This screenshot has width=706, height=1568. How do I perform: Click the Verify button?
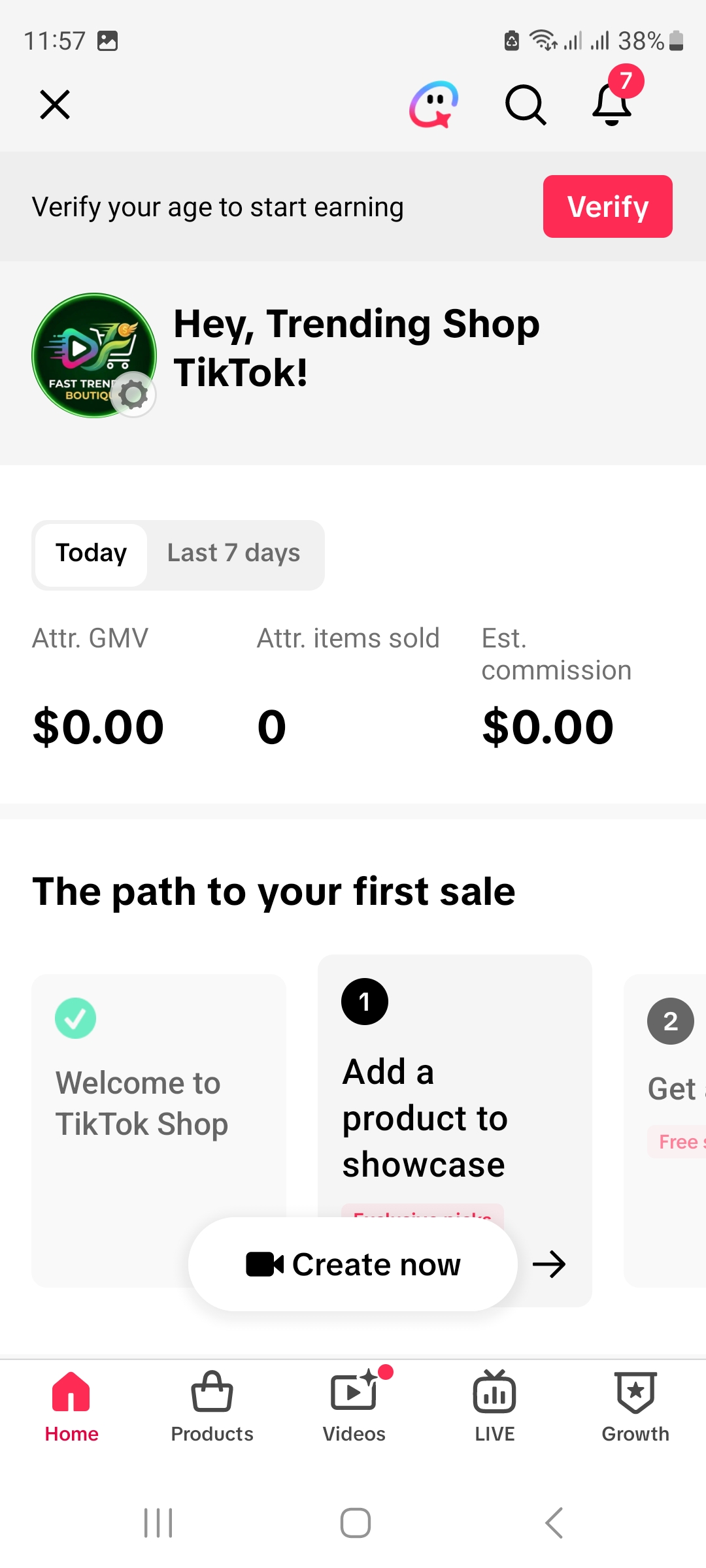[608, 206]
